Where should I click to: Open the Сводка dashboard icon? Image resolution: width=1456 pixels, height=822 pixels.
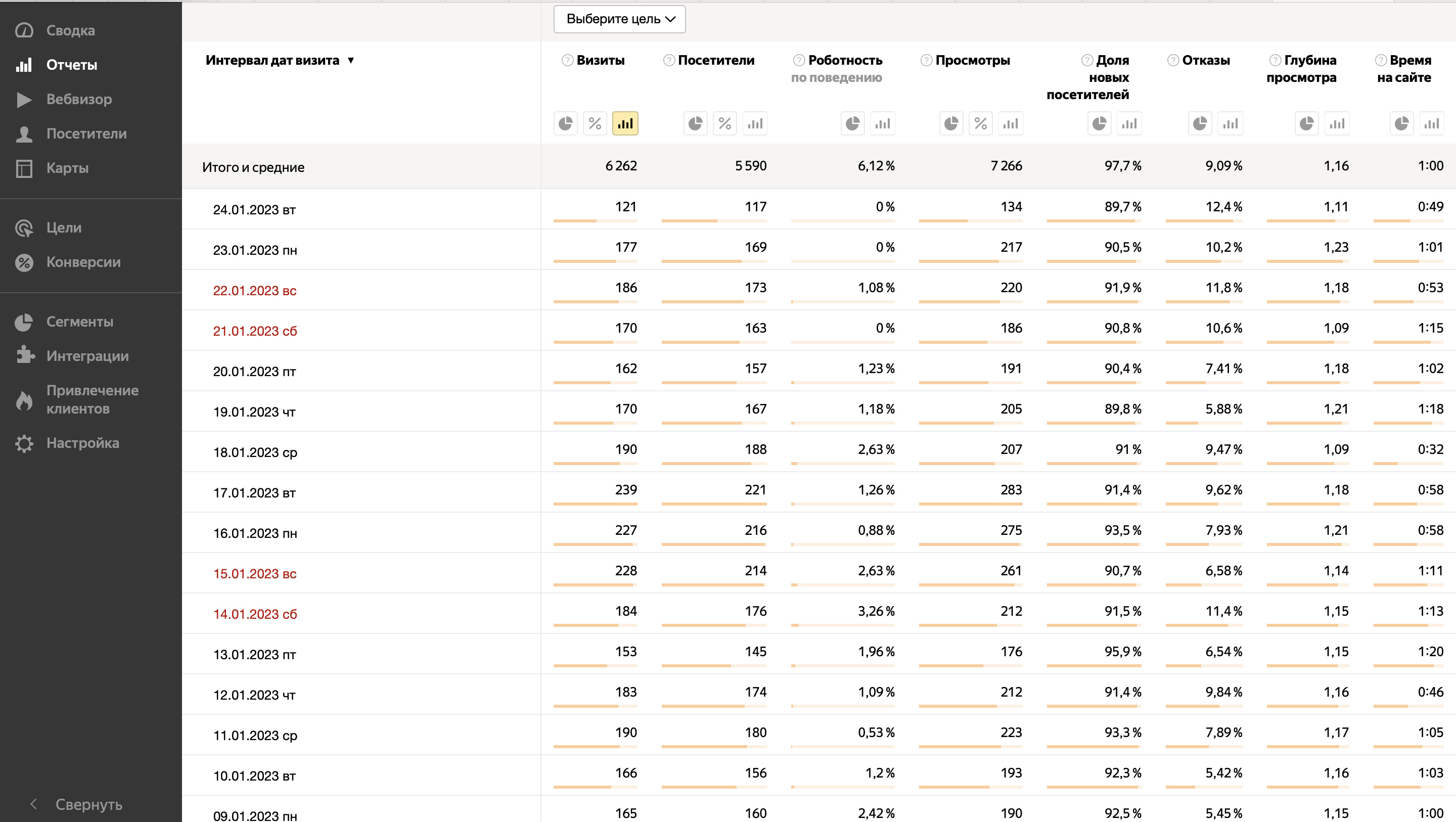[24, 30]
